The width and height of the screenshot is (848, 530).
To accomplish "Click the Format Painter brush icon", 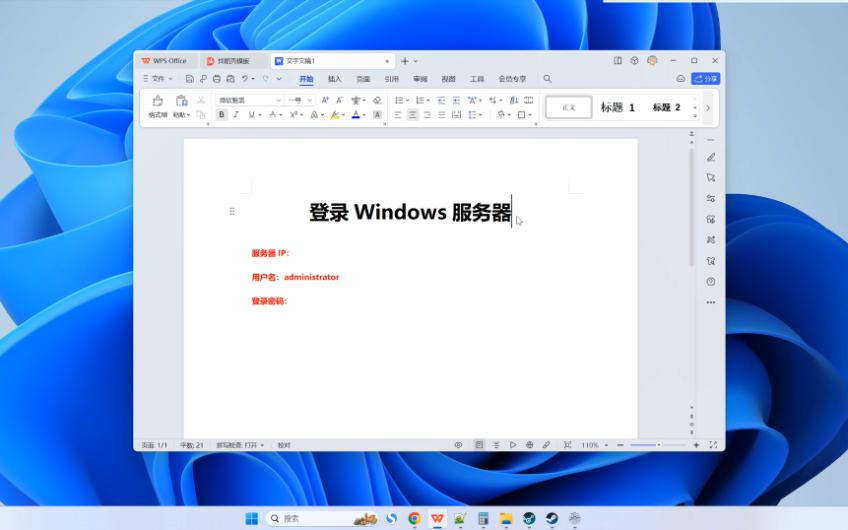I will pyautogui.click(x=157, y=101).
